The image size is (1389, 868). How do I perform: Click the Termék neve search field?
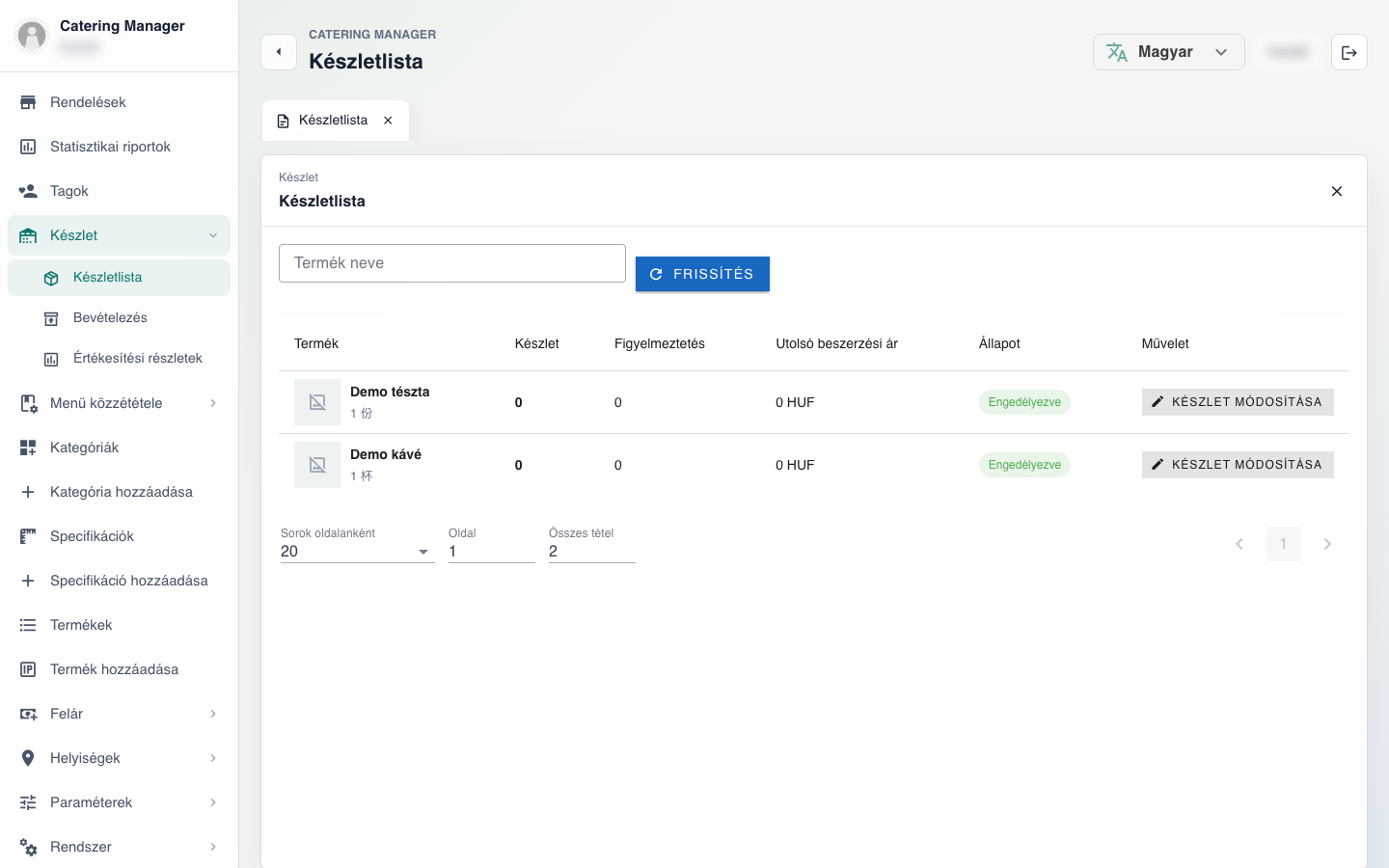pos(452,263)
